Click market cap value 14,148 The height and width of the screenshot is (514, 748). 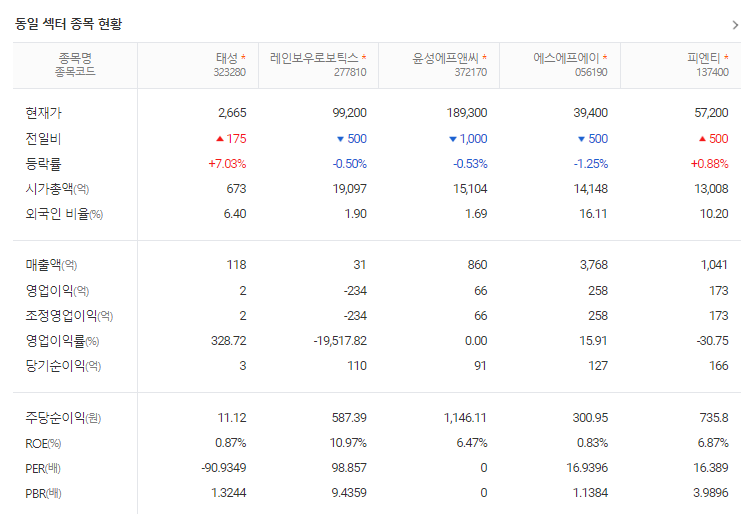click(x=591, y=189)
